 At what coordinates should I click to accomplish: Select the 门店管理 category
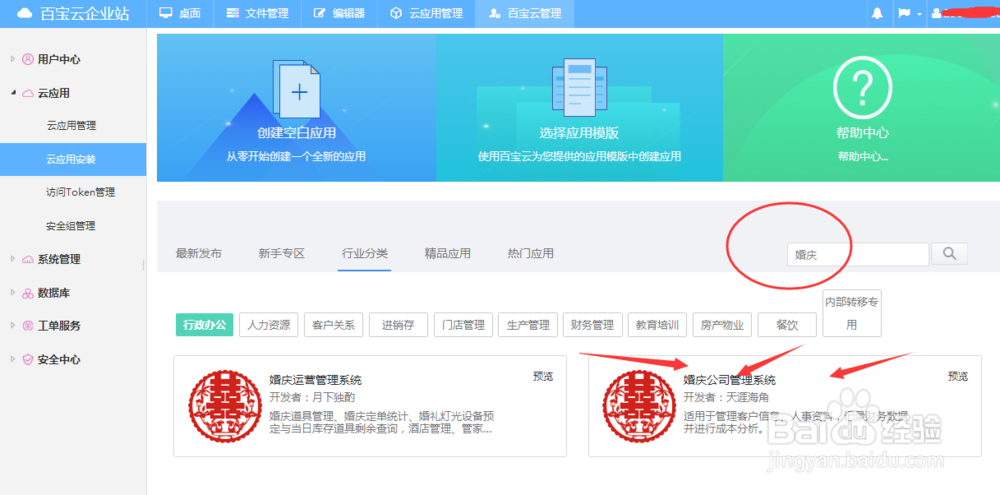pos(463,325)
